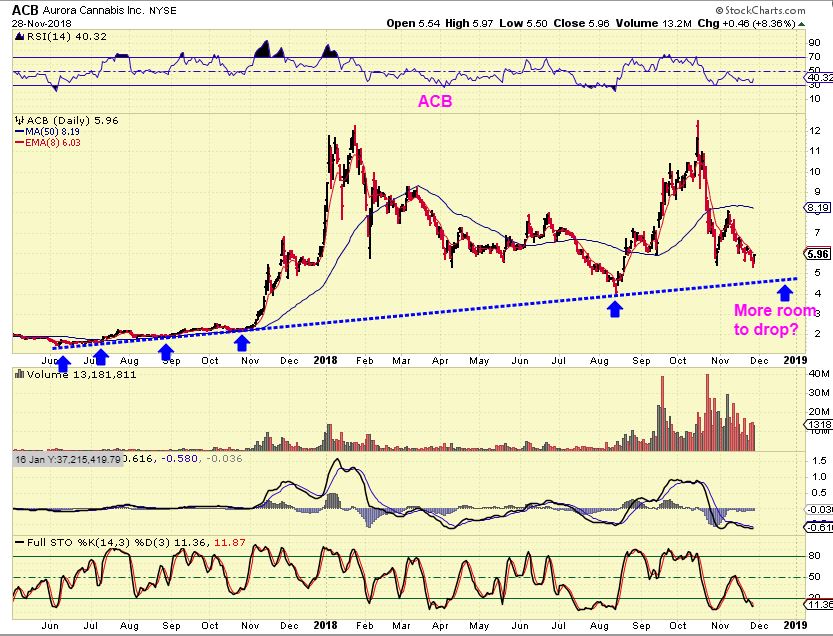This screenshot has width=833, height=636.
Task: Click the MA(50) blue legend line sample
Action: (x=20, y=132)
